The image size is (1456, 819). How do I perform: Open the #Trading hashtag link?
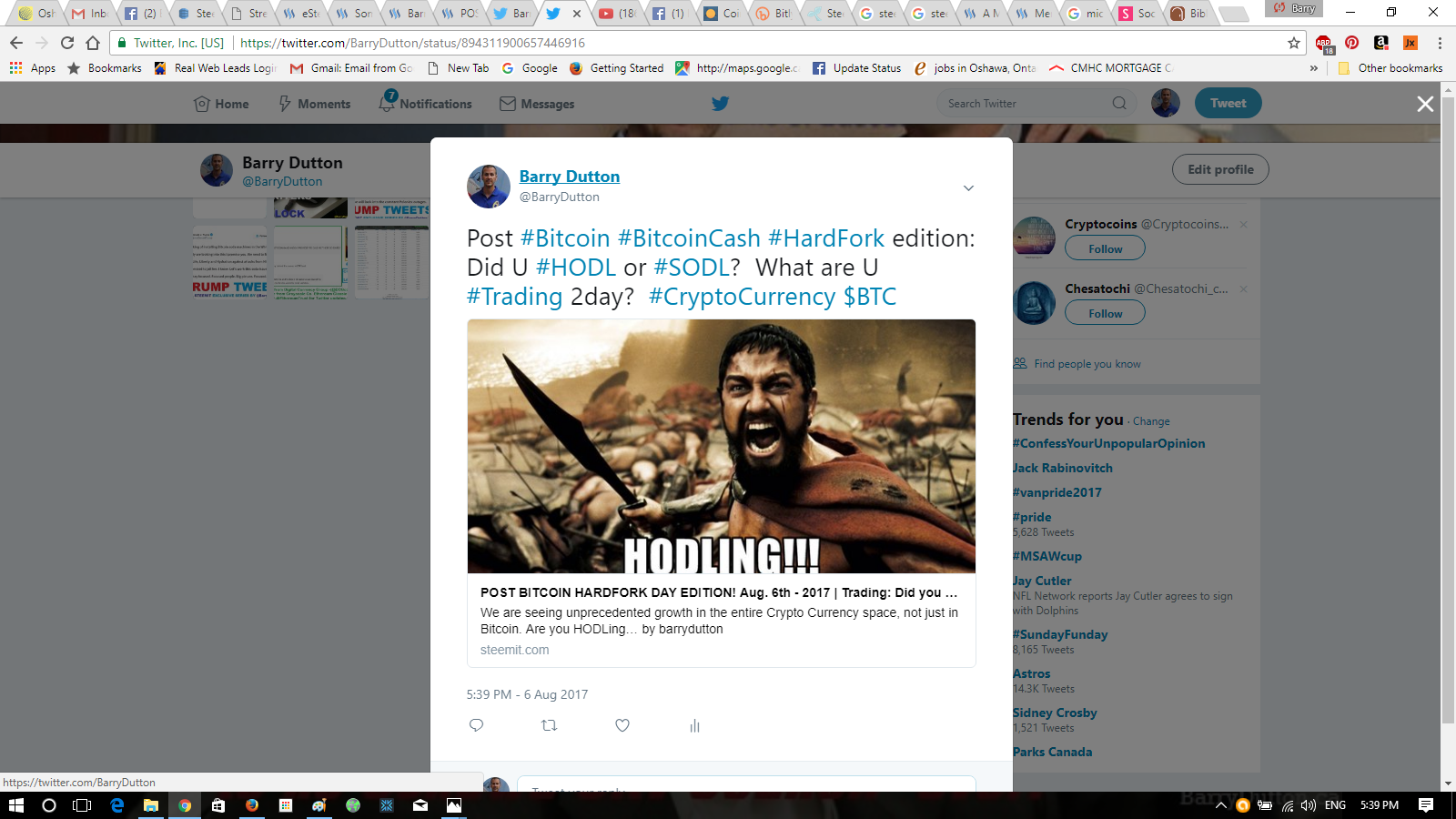tap(514, 297)
